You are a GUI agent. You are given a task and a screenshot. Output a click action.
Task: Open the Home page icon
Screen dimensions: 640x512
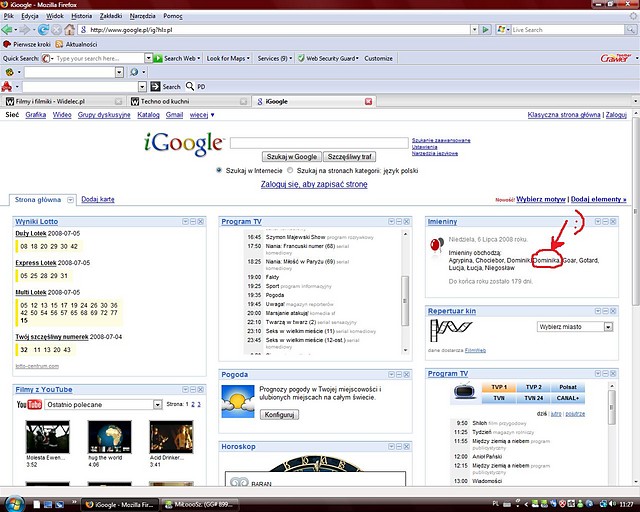click(x=69, y=29)
